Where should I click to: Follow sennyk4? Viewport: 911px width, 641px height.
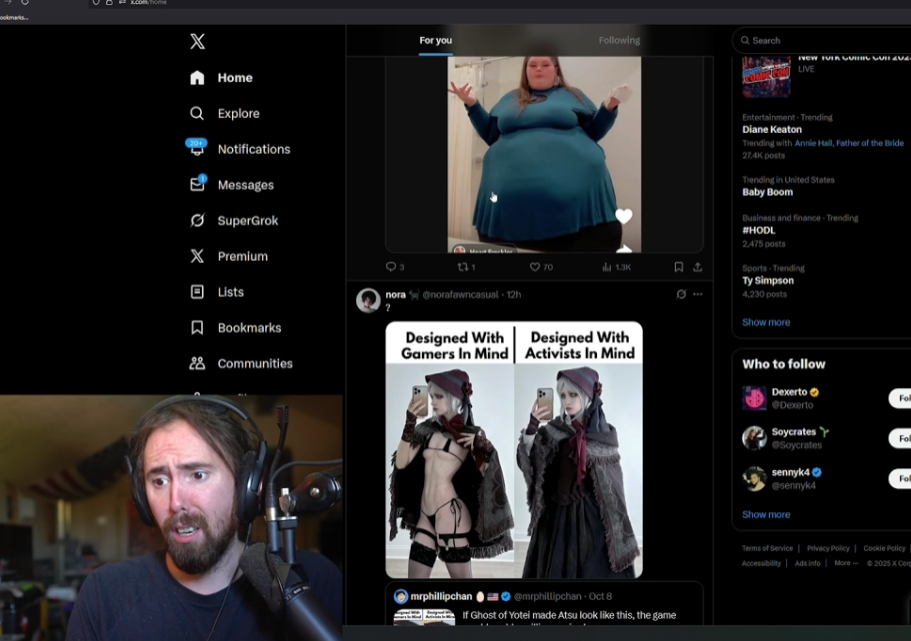click(x=900, y=478)
